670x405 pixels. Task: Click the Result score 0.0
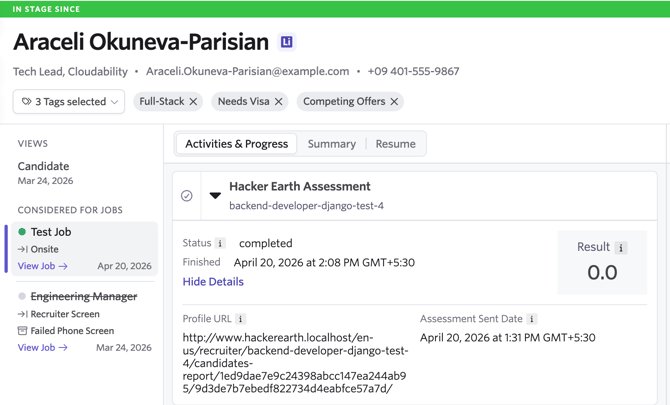pos(602,273)
